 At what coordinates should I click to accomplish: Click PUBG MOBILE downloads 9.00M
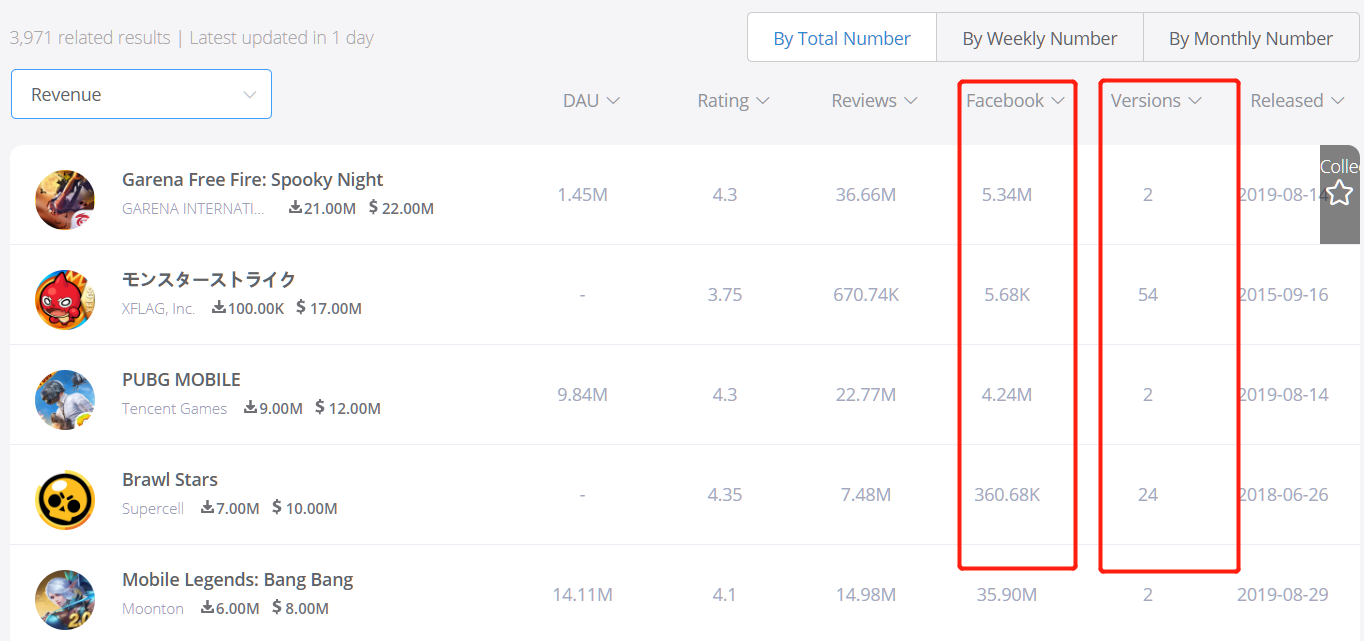273,408
